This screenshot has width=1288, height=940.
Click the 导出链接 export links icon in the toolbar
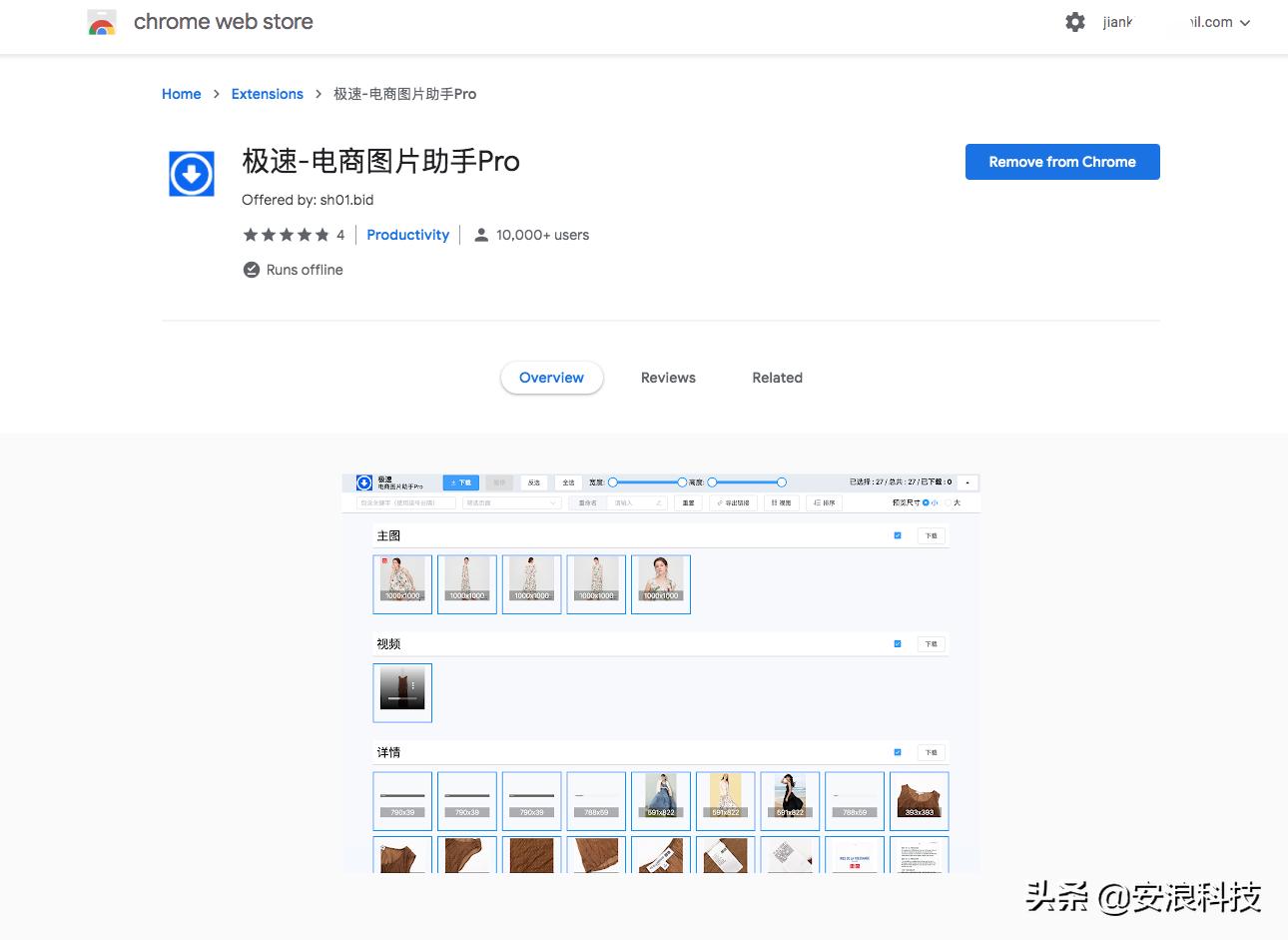pyautogui.click(x=720, y=502)
